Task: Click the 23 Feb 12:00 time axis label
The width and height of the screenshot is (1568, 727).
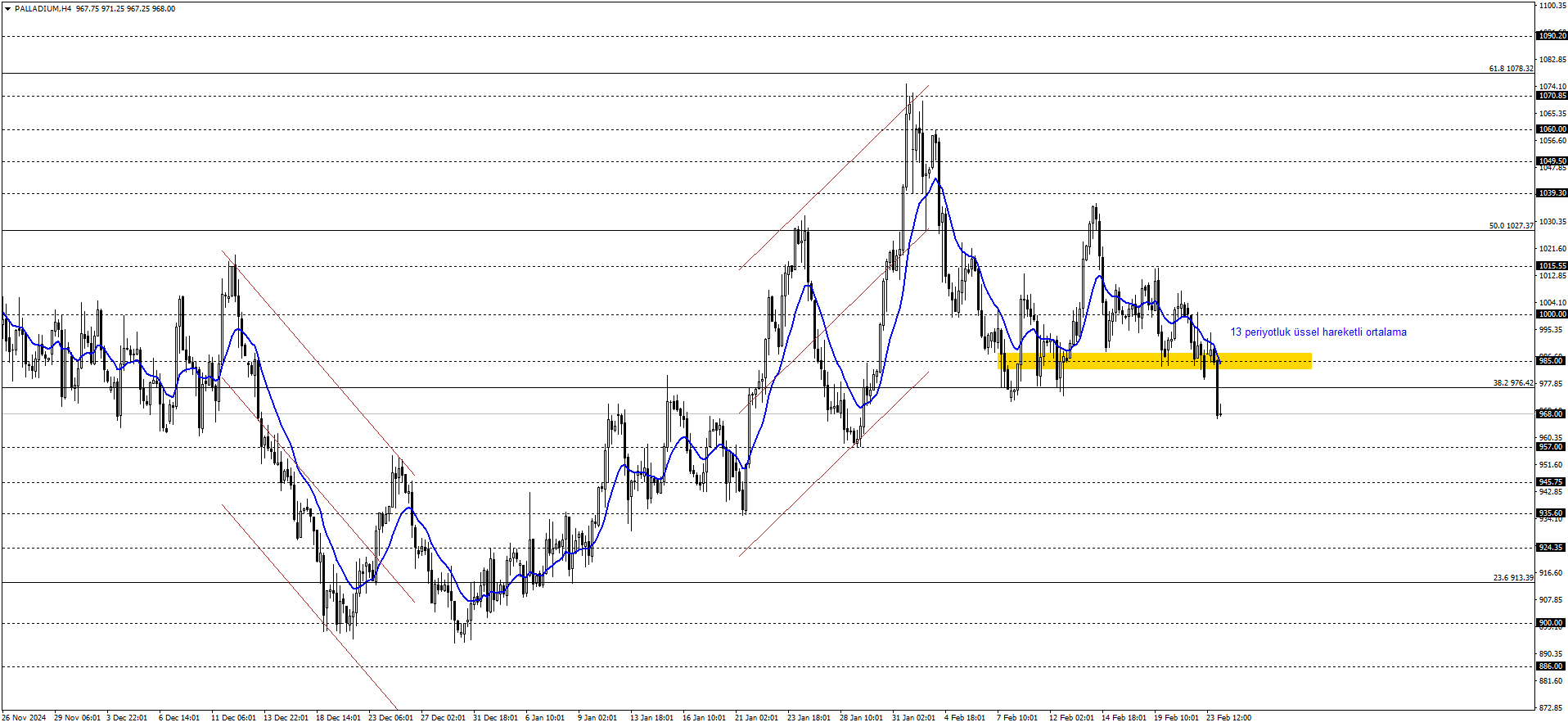Action: [1228, 718]
